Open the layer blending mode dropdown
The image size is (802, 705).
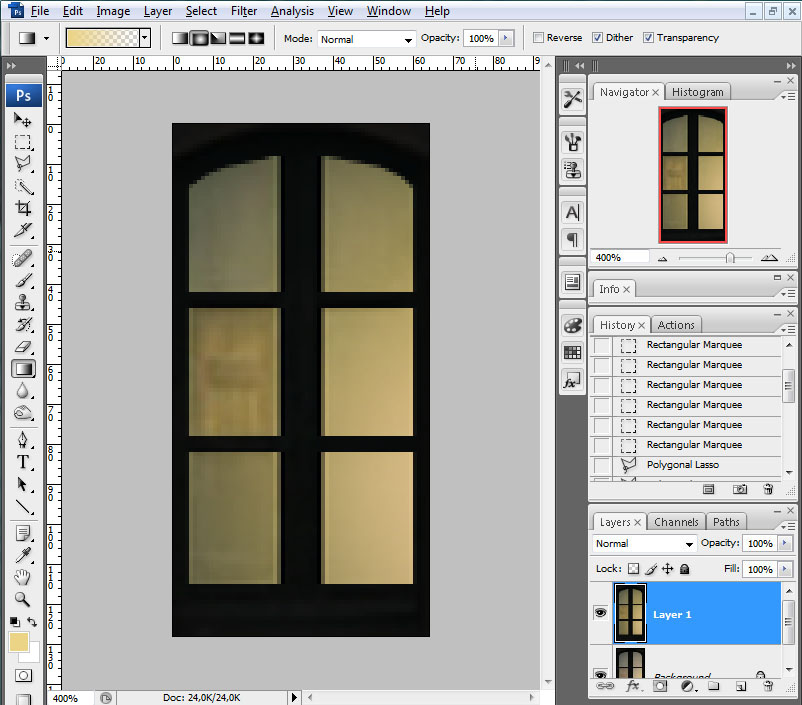[644, 544]
